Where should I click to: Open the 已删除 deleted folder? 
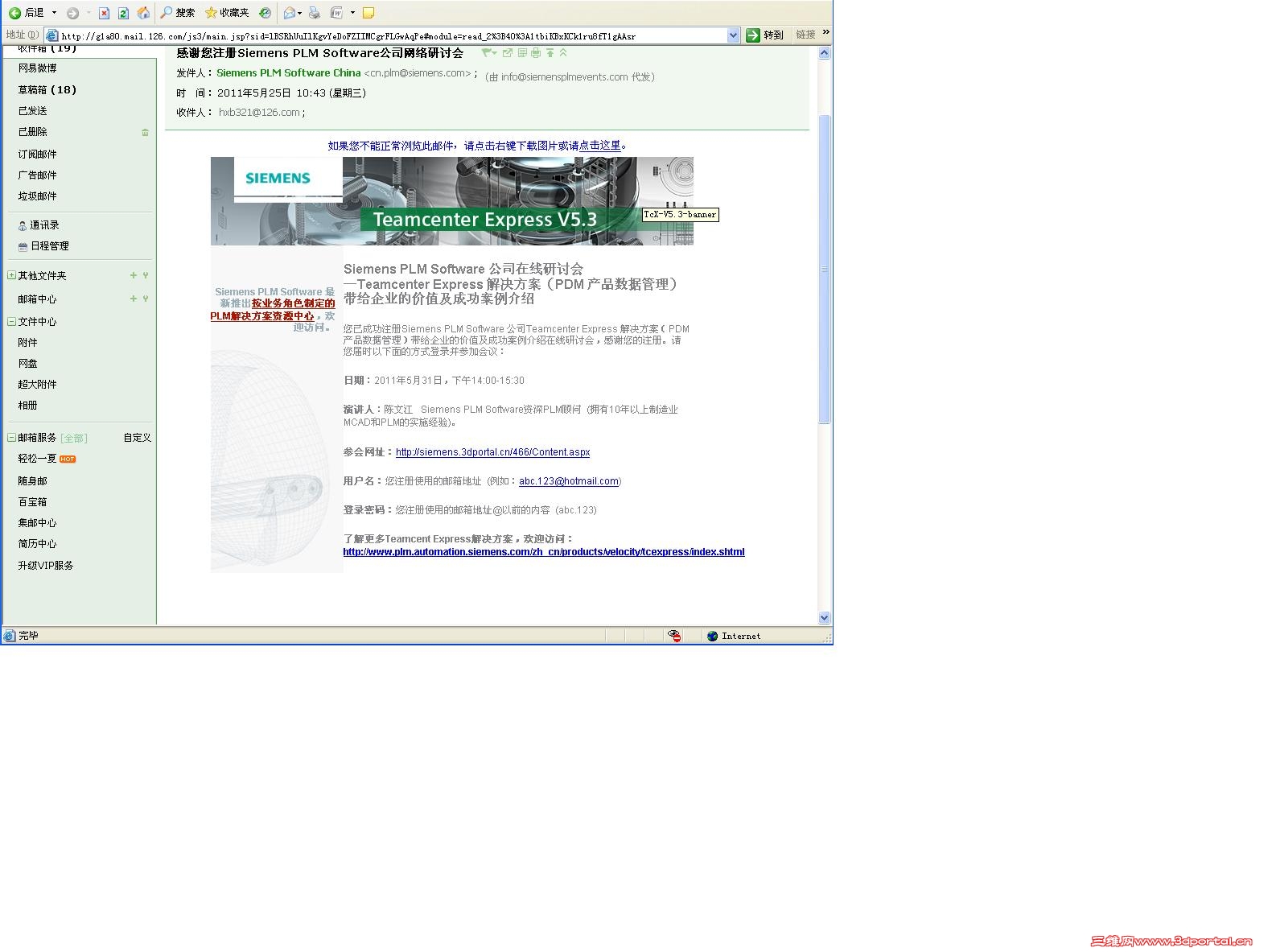(x=33, y=132)
